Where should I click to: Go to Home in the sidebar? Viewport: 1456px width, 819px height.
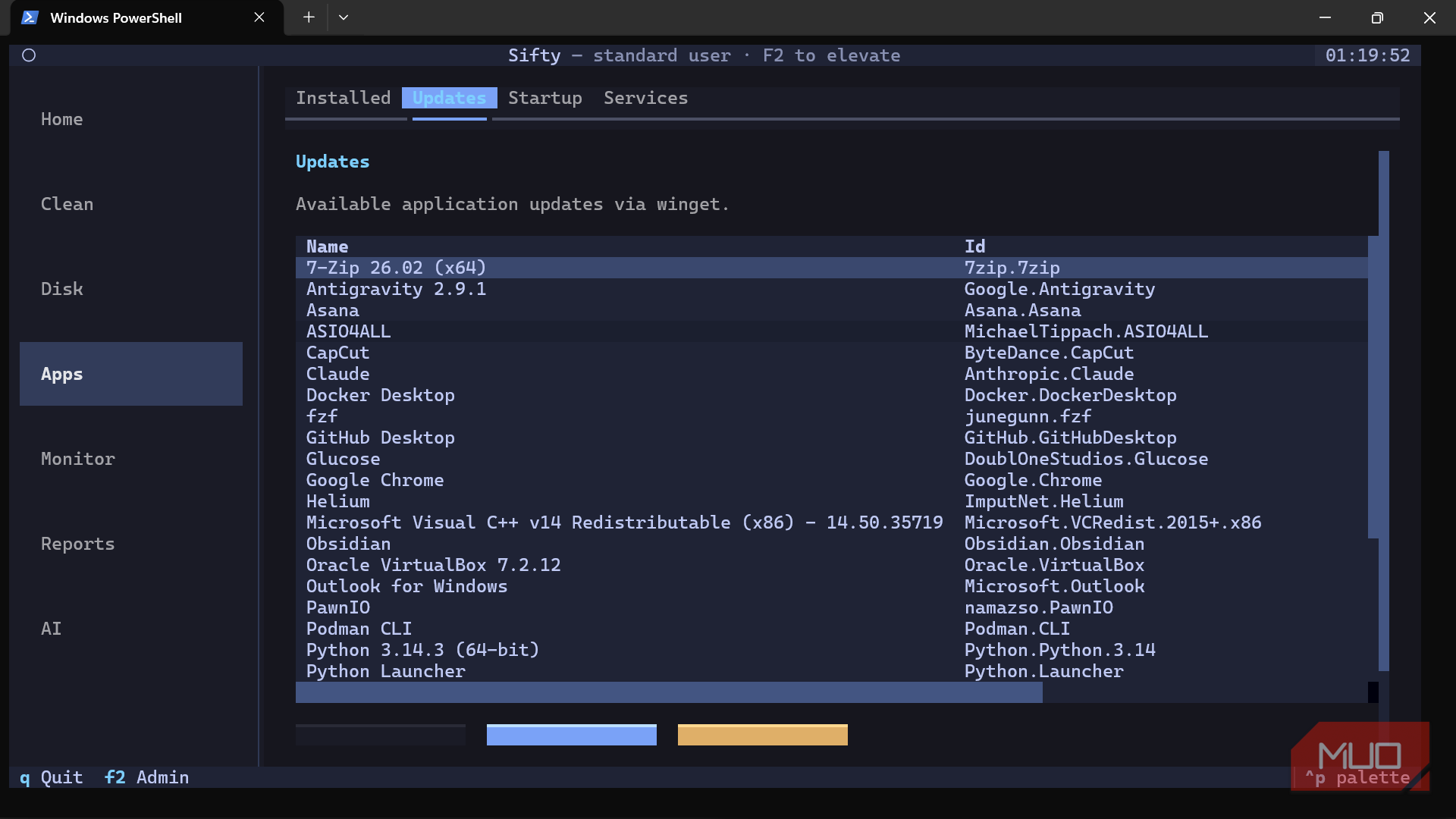tap(131, 119)
